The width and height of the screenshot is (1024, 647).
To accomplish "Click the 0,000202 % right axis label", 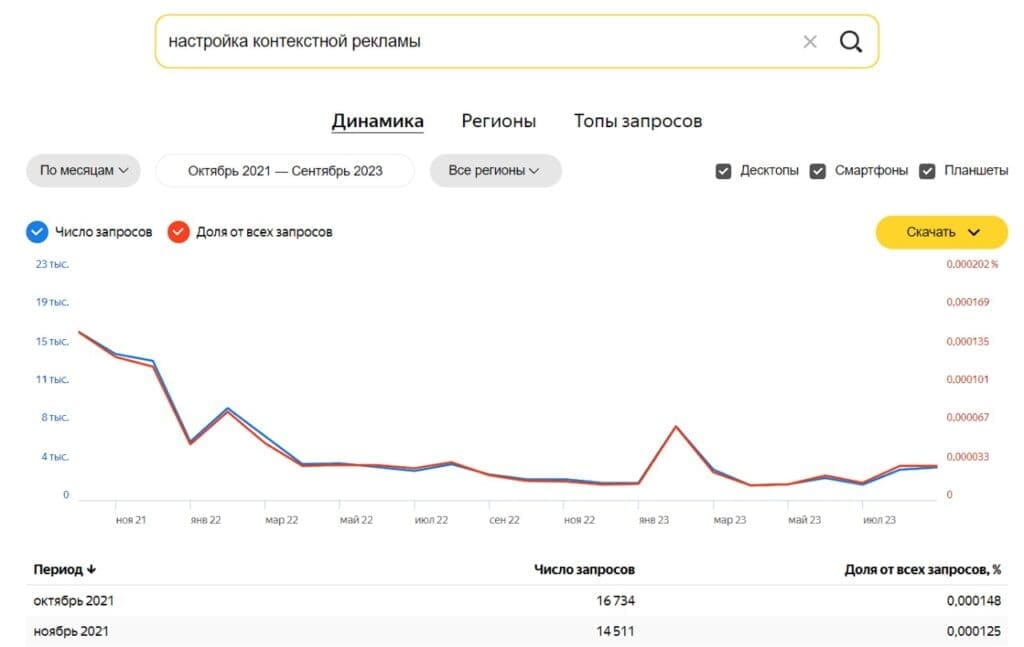I will [x=972, y=264].
